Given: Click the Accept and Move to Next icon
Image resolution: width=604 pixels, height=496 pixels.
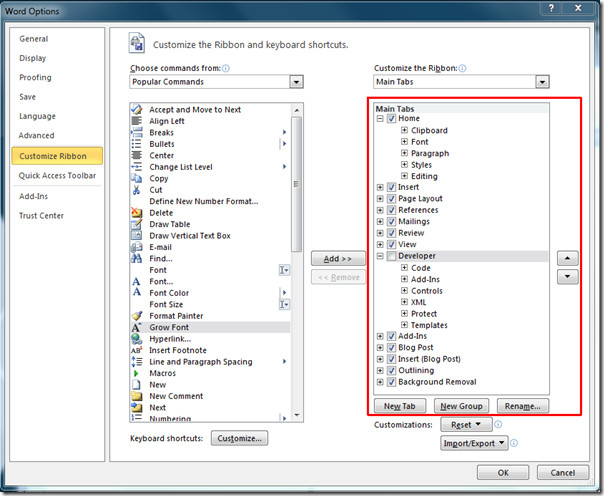Looking at the screenshot, I should tap(136, 109).
